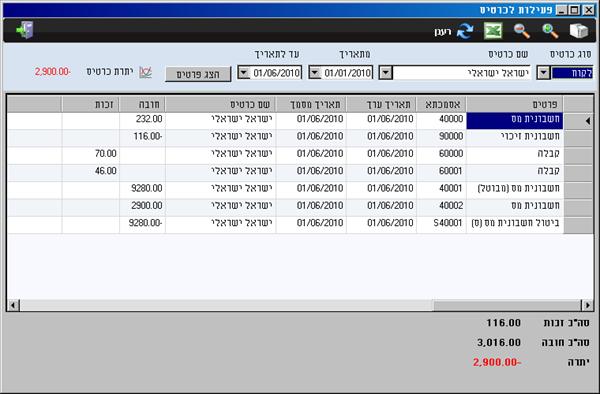Minimize the פעילות לכרטיס window

pos(562,10)
